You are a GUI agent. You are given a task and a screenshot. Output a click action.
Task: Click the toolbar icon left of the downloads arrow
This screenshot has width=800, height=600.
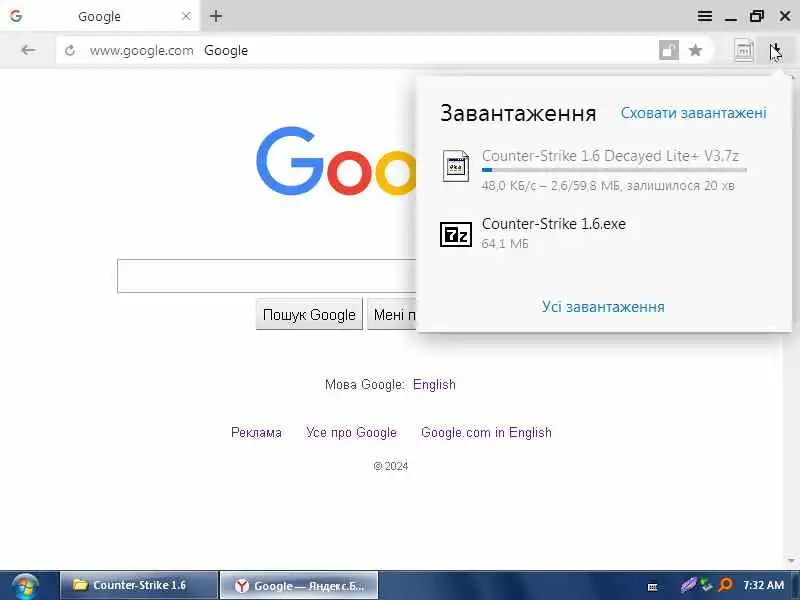[x=744, y=51]
